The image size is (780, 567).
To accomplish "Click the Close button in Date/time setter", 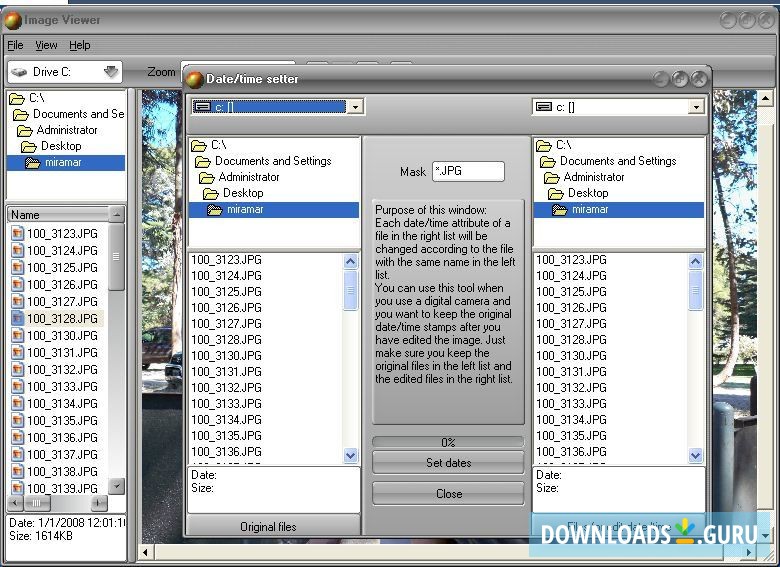I will [448, 494].
